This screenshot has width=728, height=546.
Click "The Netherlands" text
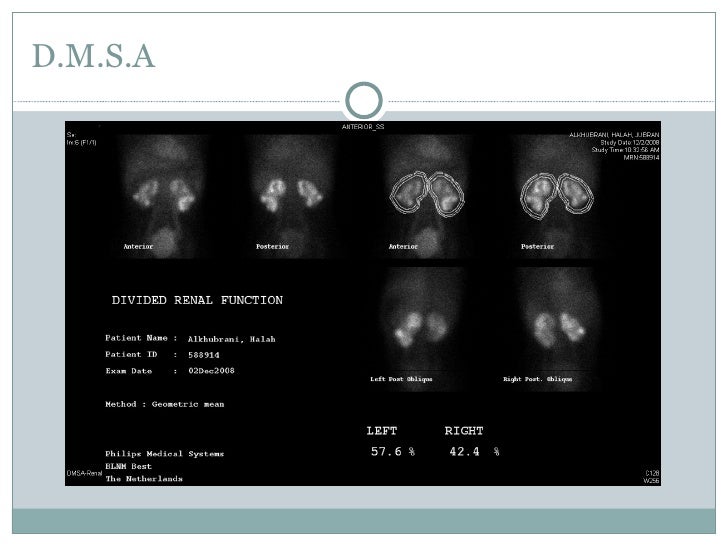pyautogui.click(x=144, y=479)
